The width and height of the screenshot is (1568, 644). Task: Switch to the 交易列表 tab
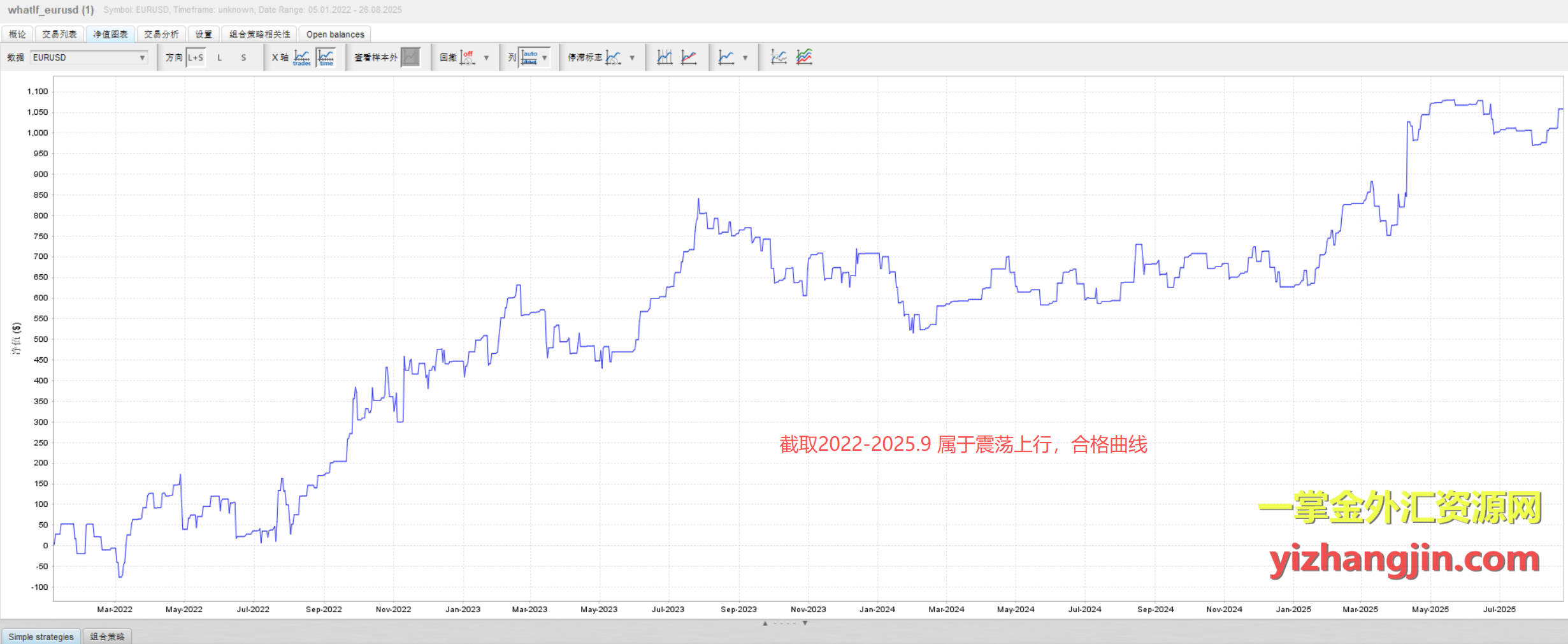coord(59,34)
